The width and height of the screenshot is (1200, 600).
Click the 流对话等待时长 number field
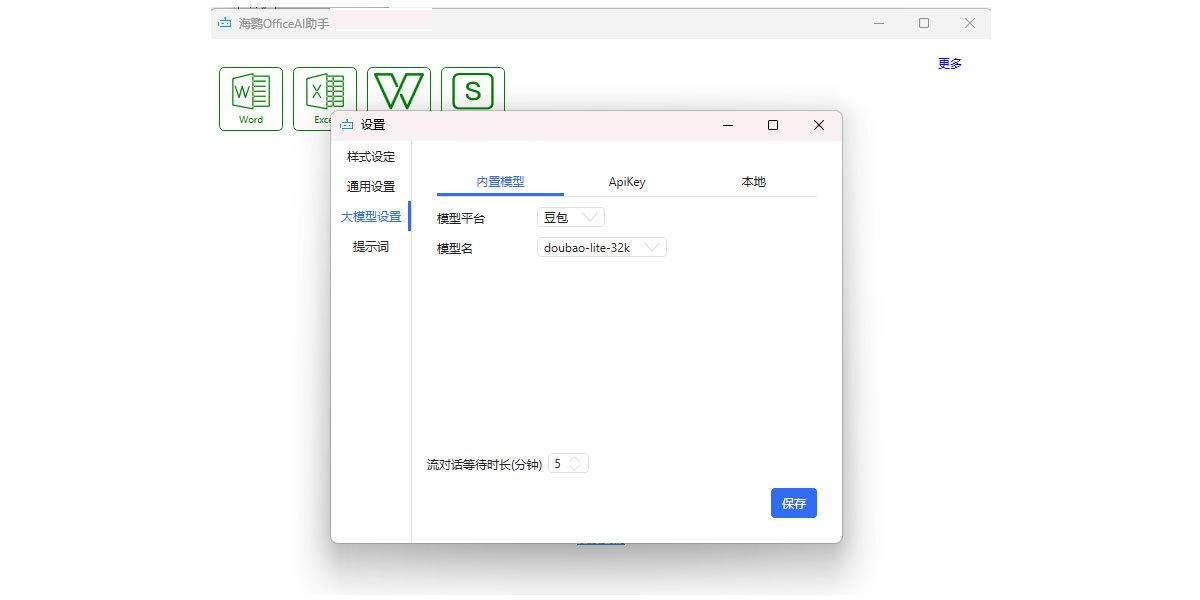[558, 464]
